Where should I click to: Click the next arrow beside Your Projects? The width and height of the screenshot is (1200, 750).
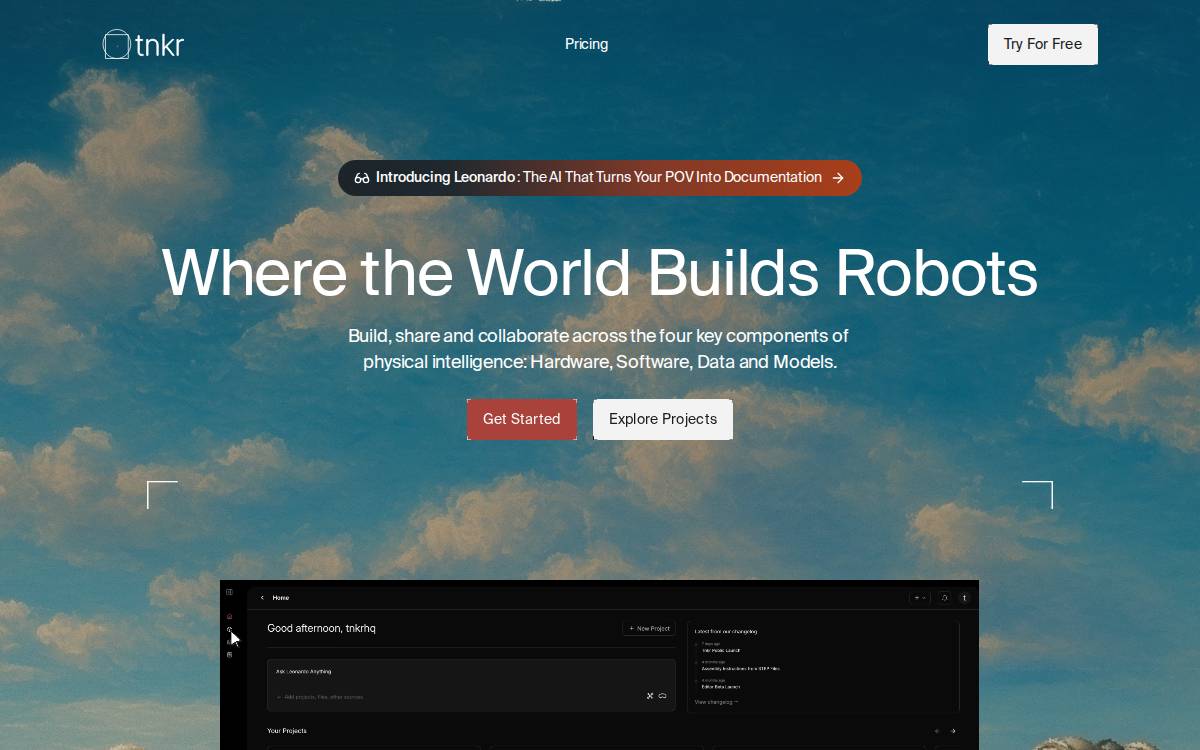[953, 731]
